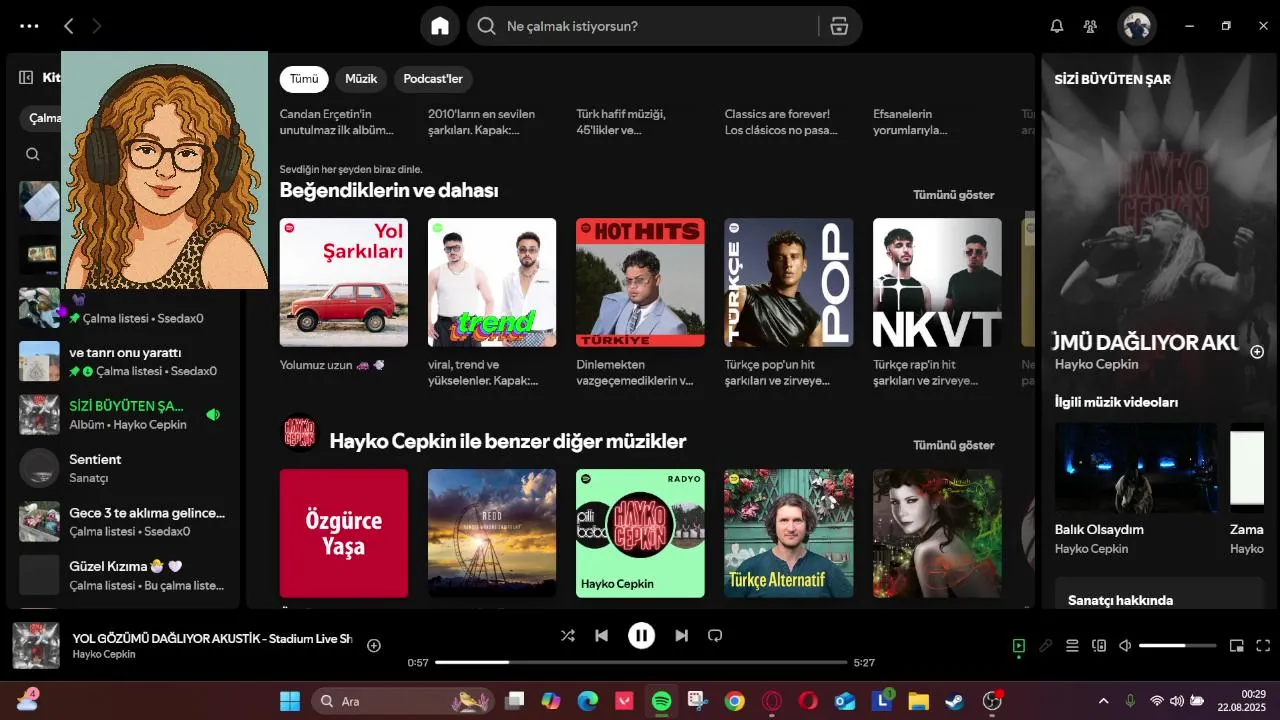Screen dimensions: 1280x720
Task: Navigate back with the left arrow
Action: 68,26
